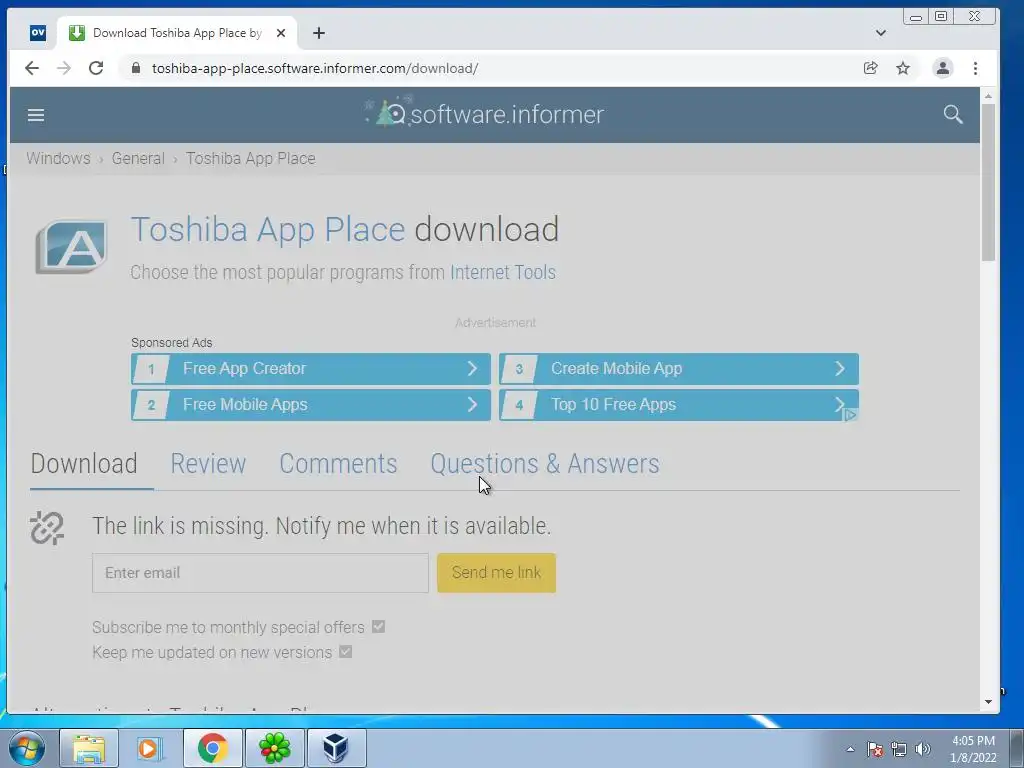Switch to the OV pinned tab
1024x768 pixels.
click(x=38, y=33)
